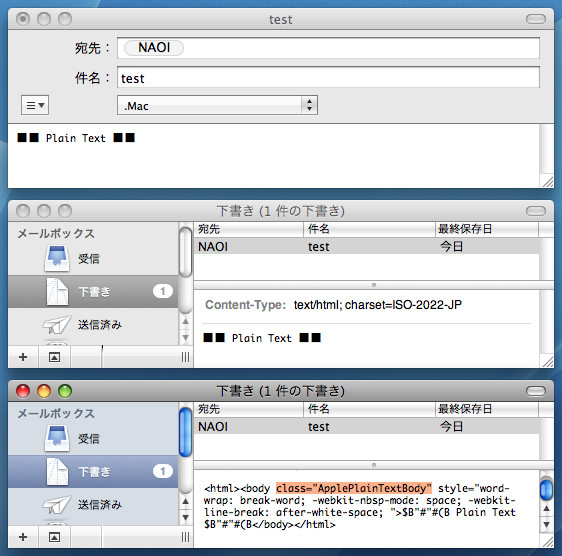Open the .Mac account popup
562x556 pixels.
[x=217, y=105]
